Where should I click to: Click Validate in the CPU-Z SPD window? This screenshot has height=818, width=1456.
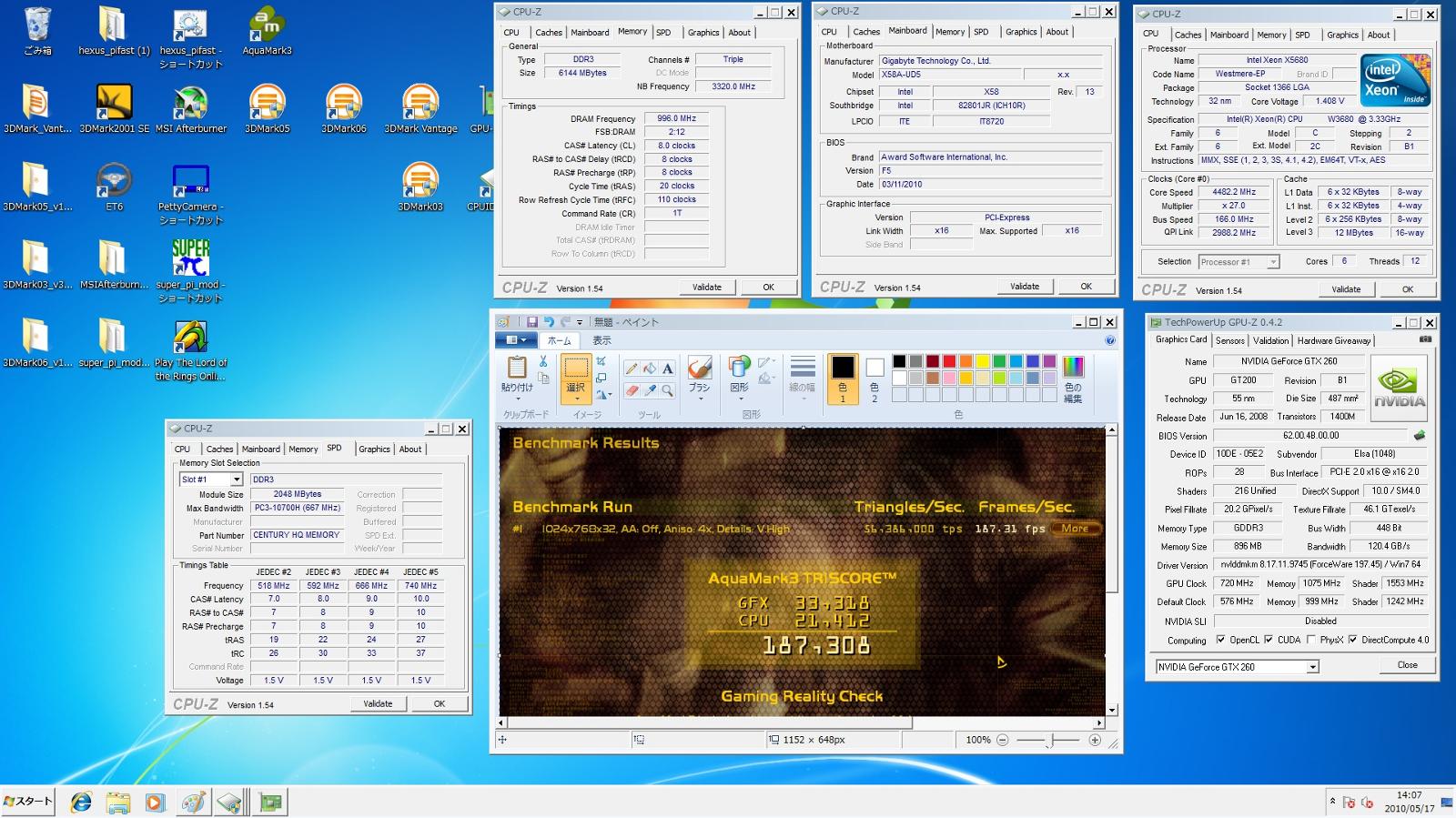pos(378,703)
